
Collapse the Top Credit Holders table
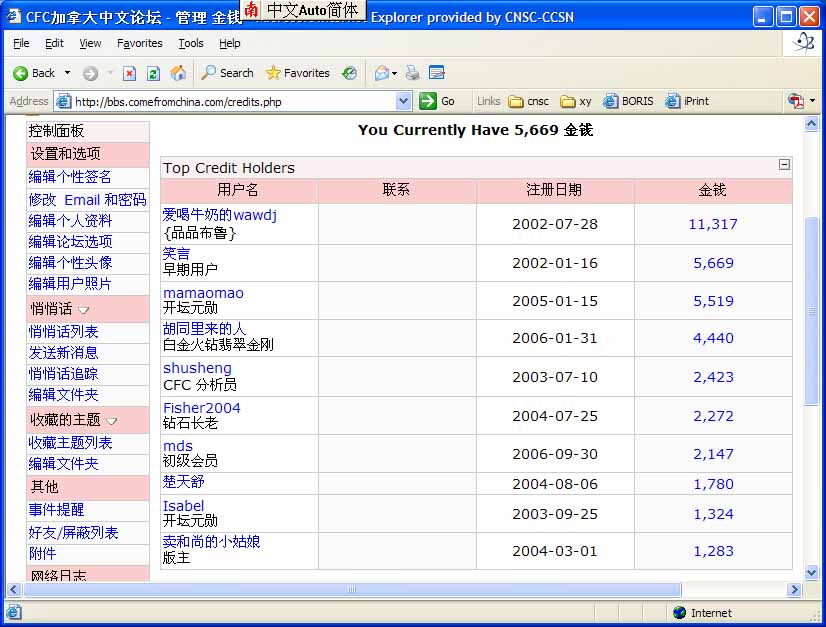pyautogui.click(x=784, y=165)
